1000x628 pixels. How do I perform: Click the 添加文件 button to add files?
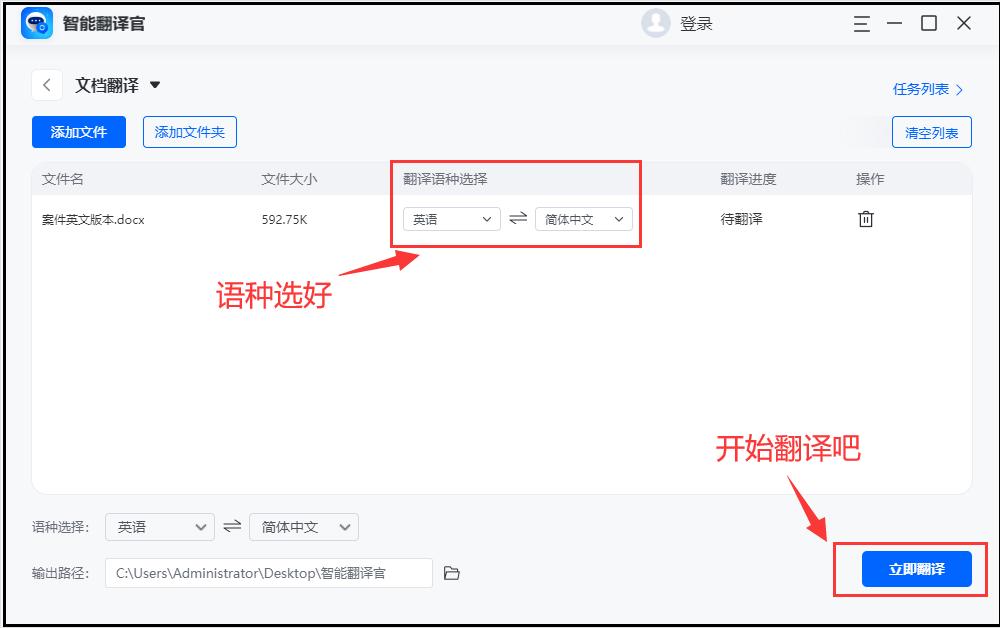coord(78,131)
